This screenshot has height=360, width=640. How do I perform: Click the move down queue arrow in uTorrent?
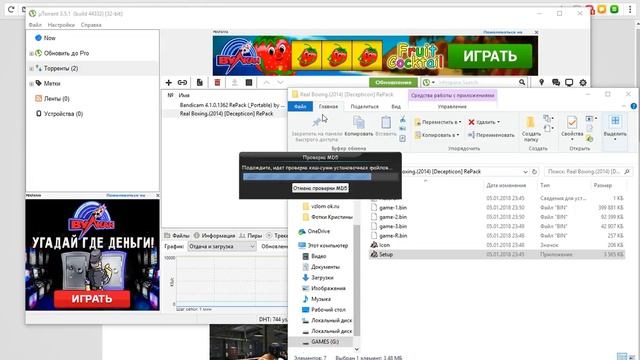[x=280, y=82]
